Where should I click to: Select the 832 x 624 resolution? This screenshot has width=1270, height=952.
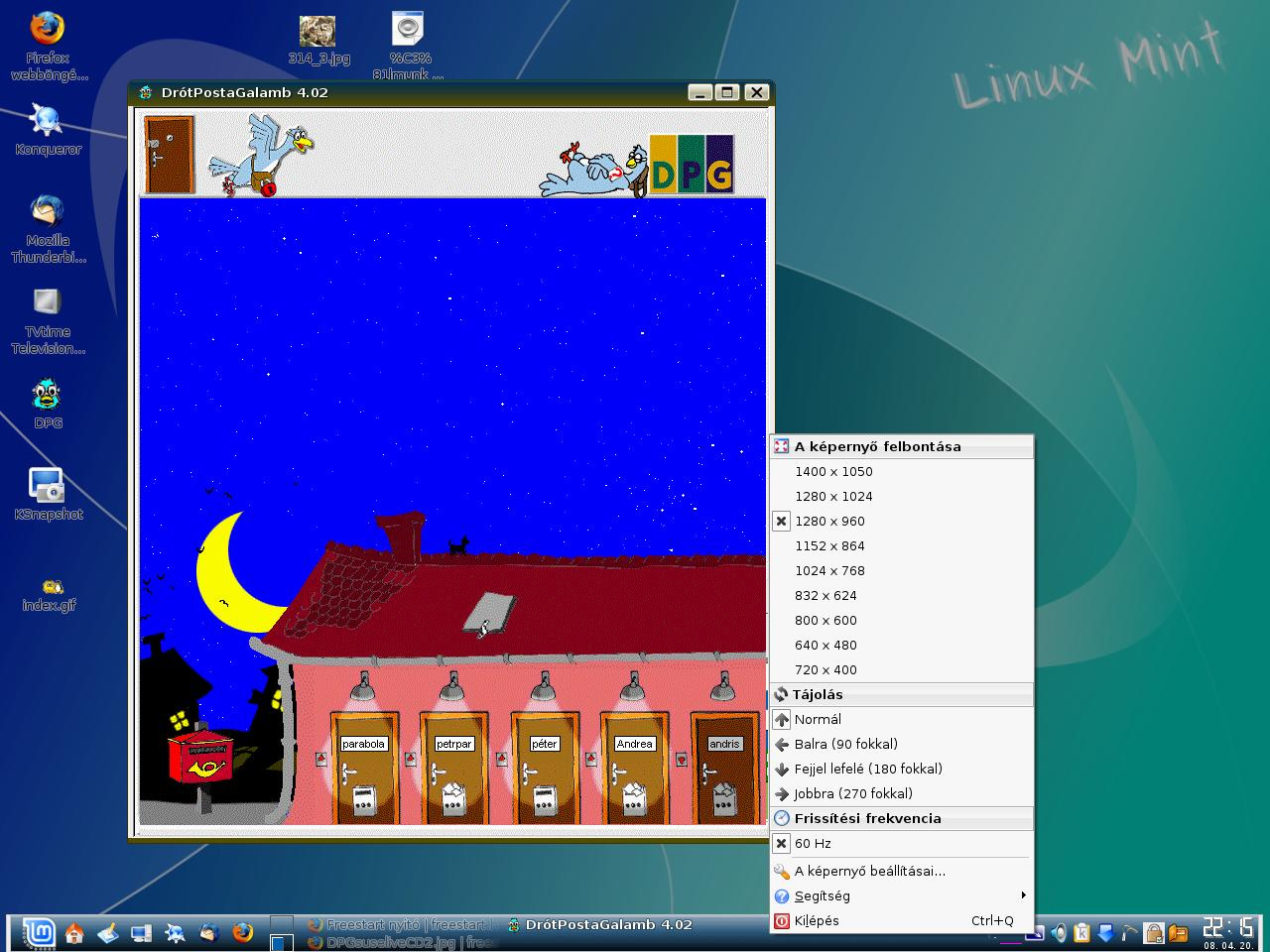tap(902, 596)
